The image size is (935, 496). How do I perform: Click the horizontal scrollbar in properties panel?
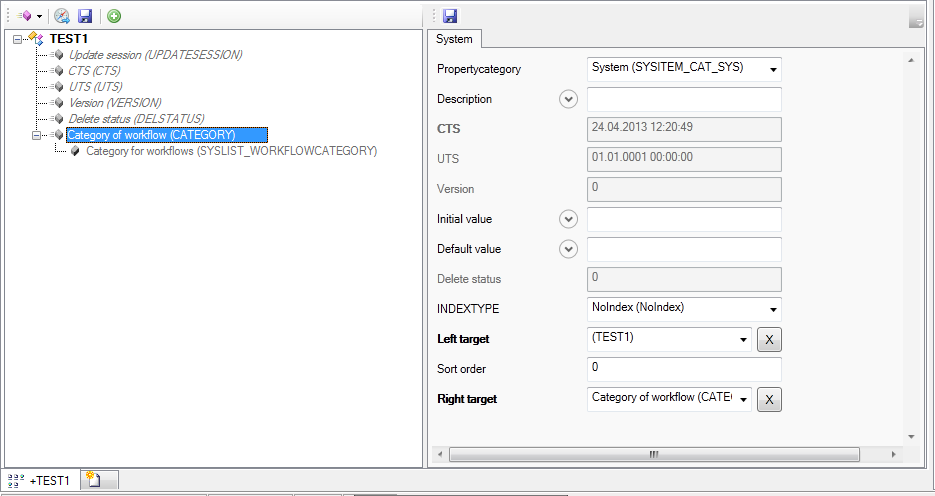click(x=653, y=454)
